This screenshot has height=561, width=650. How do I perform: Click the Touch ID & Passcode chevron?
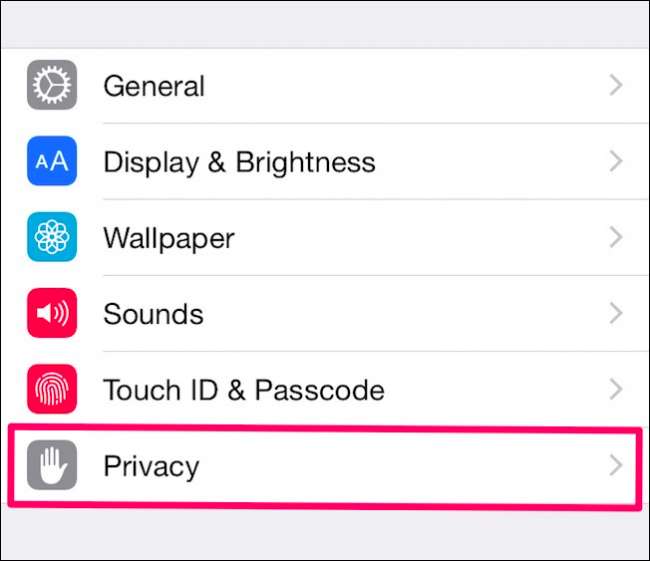coord(616,389)
